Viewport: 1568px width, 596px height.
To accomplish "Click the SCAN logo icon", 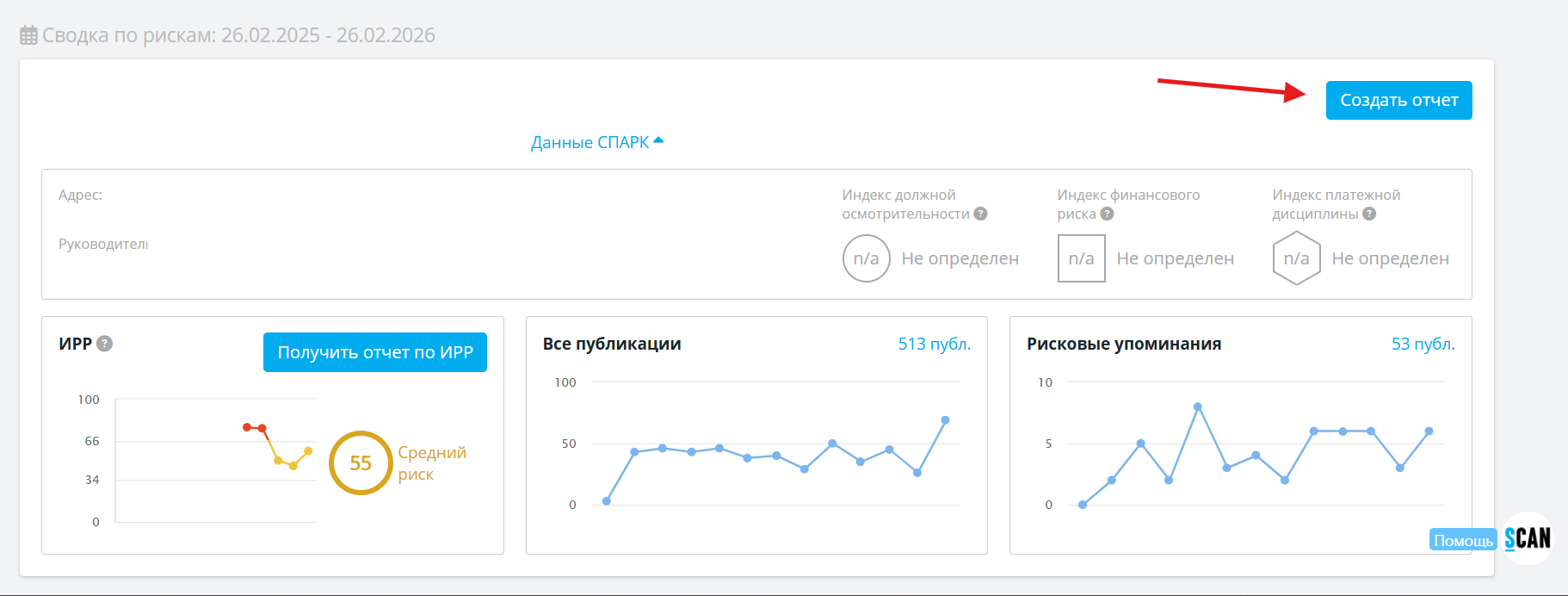I will pos(1528,538).
